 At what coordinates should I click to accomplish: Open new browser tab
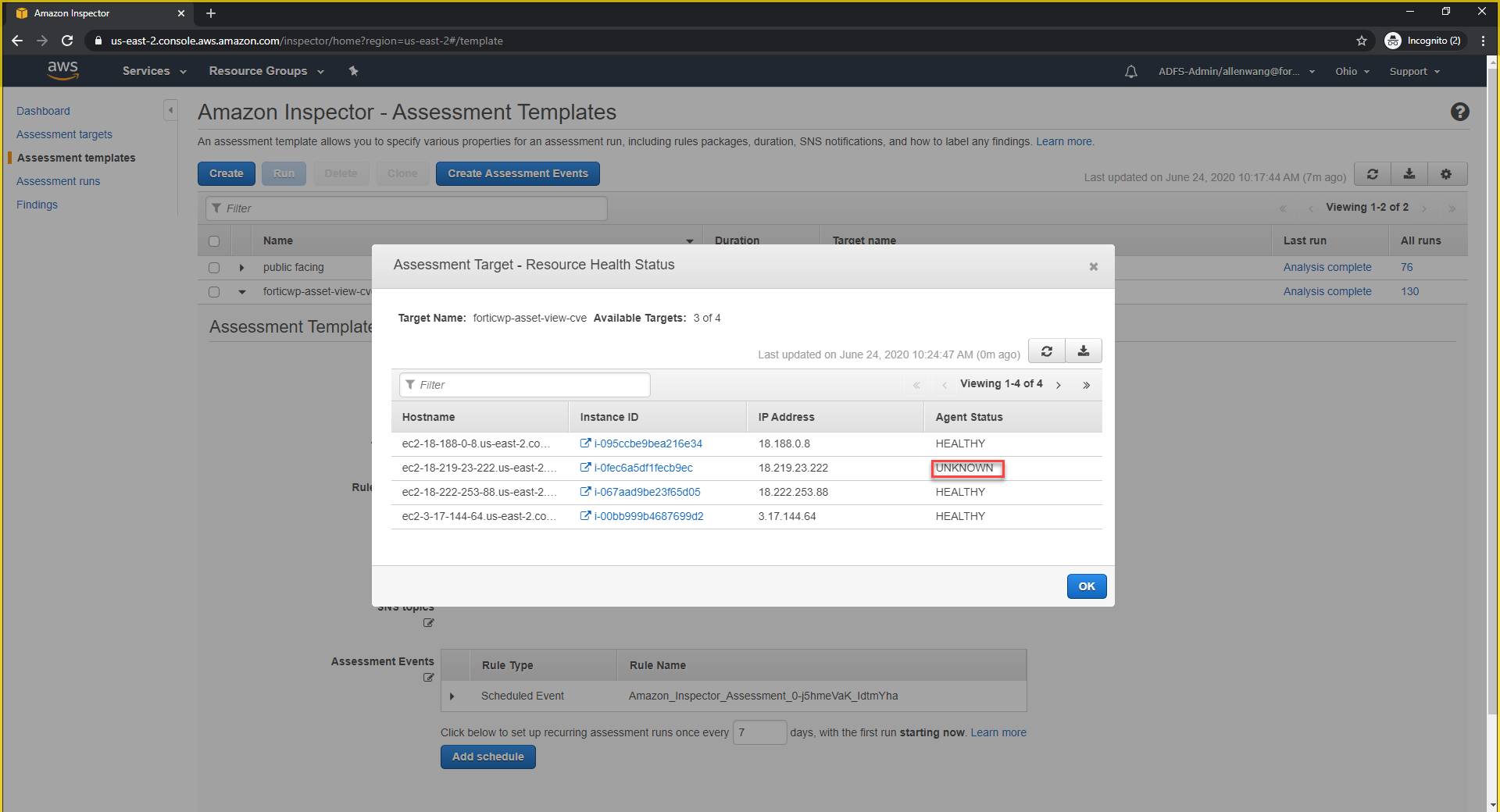click(x=211, y=13)
